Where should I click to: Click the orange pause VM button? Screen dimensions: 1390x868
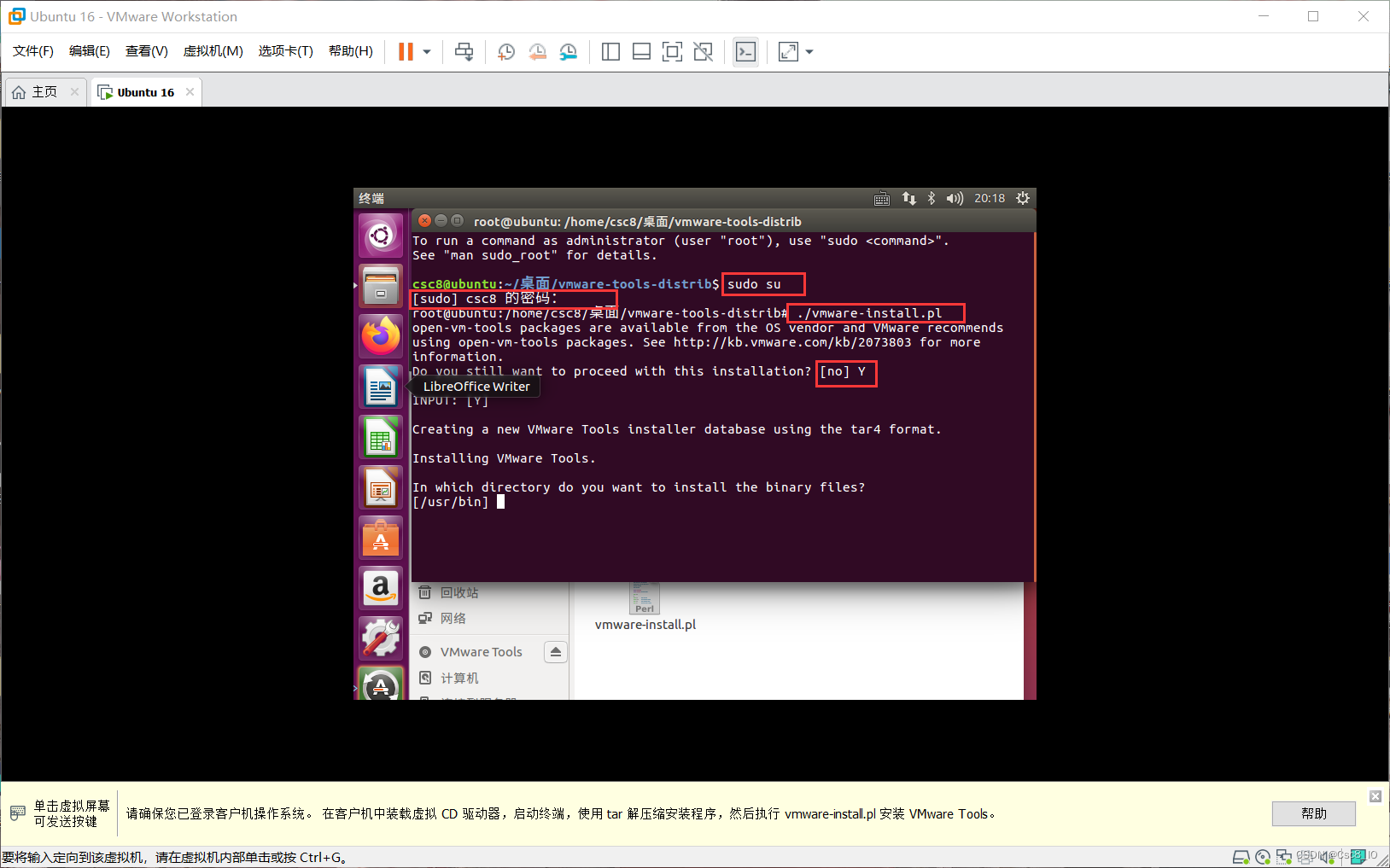(406, 52)
